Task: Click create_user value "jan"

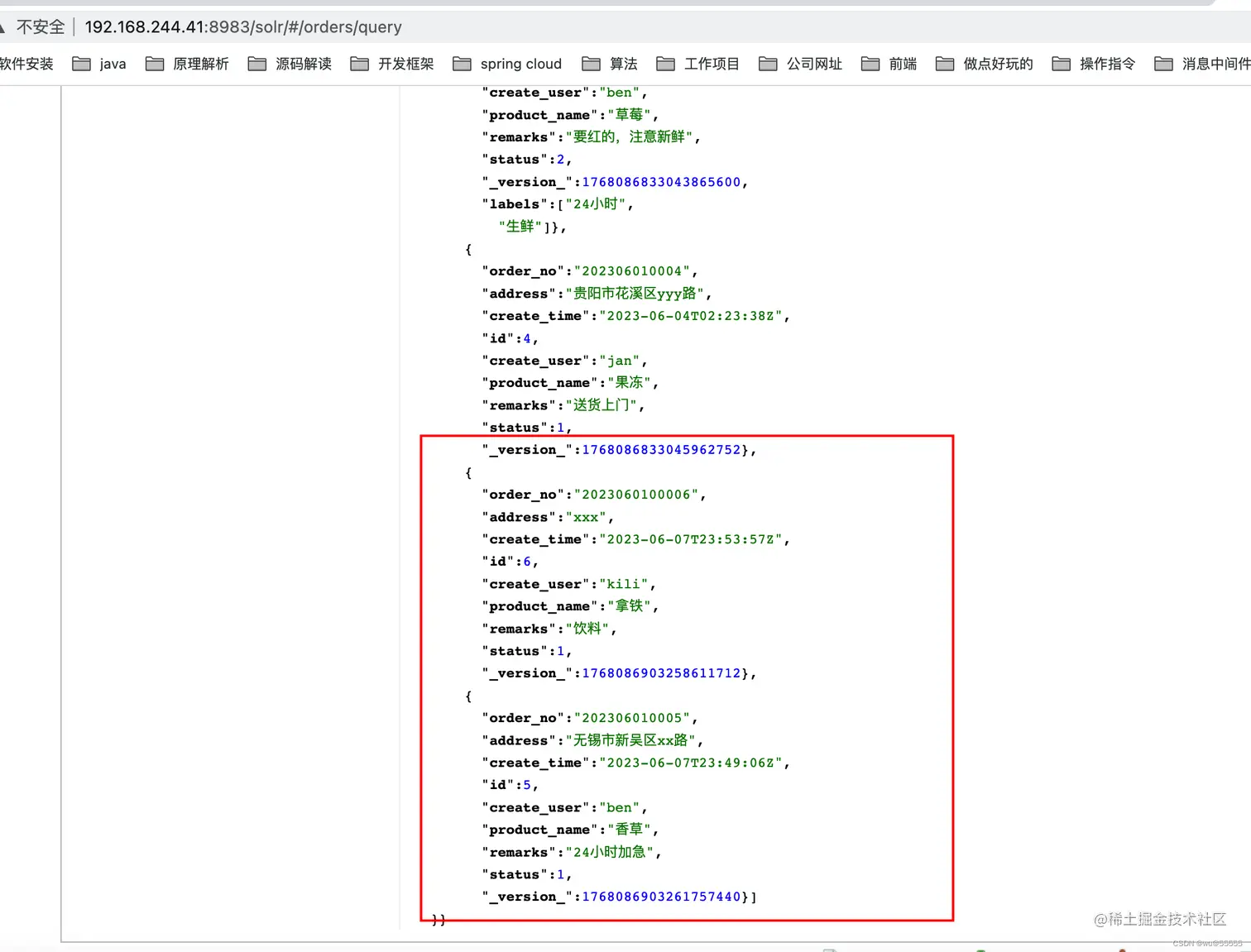Action: 620,361
